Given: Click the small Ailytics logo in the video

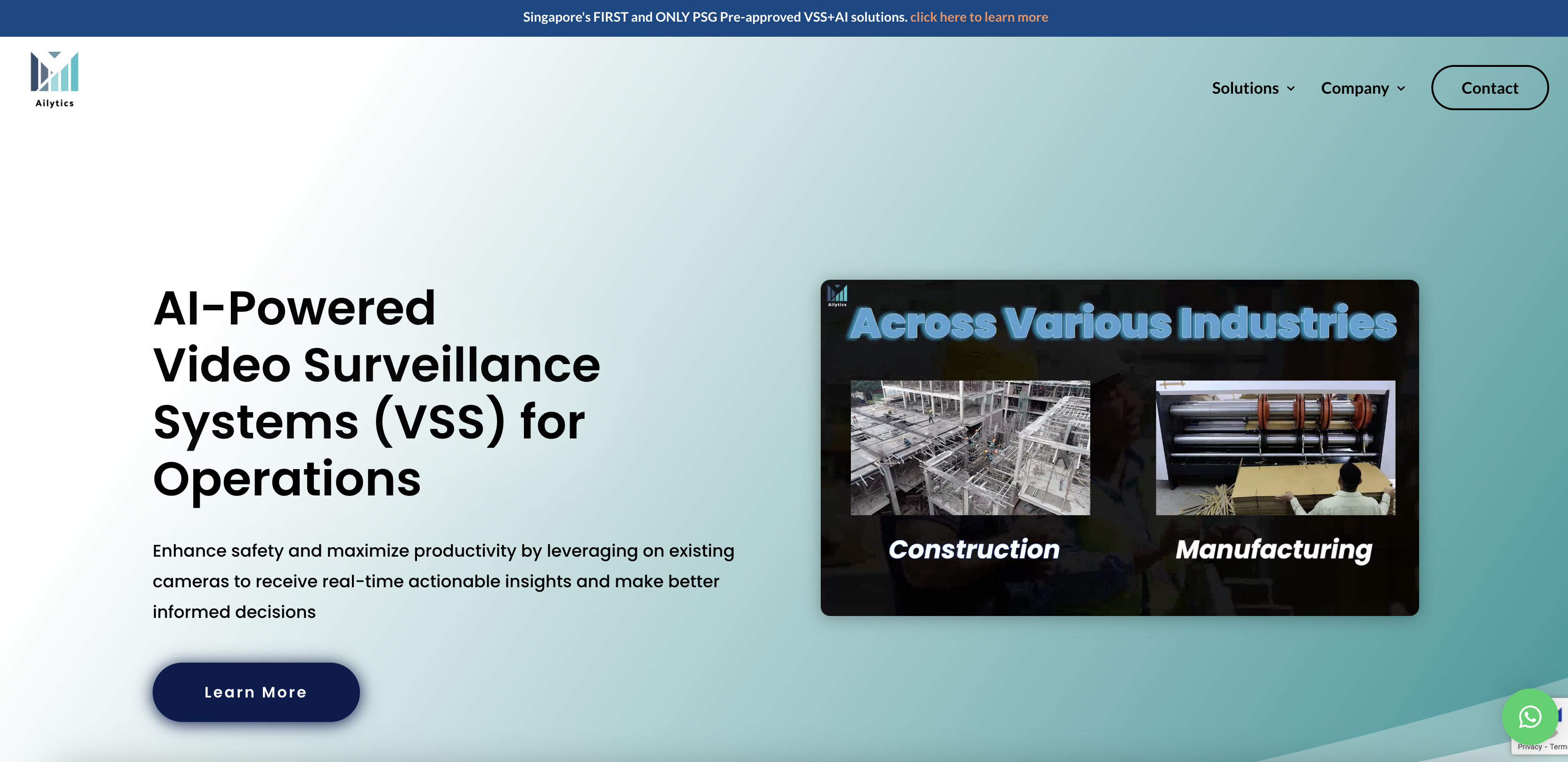Looking at the screenshot, I should tap(837, 295).
